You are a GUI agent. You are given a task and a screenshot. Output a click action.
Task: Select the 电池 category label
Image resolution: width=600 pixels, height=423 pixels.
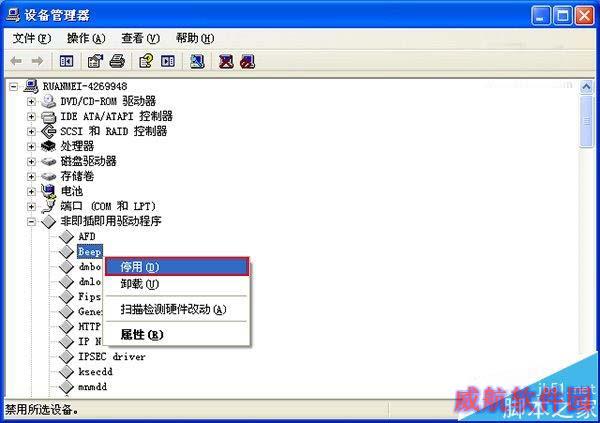tap(72, 191)
